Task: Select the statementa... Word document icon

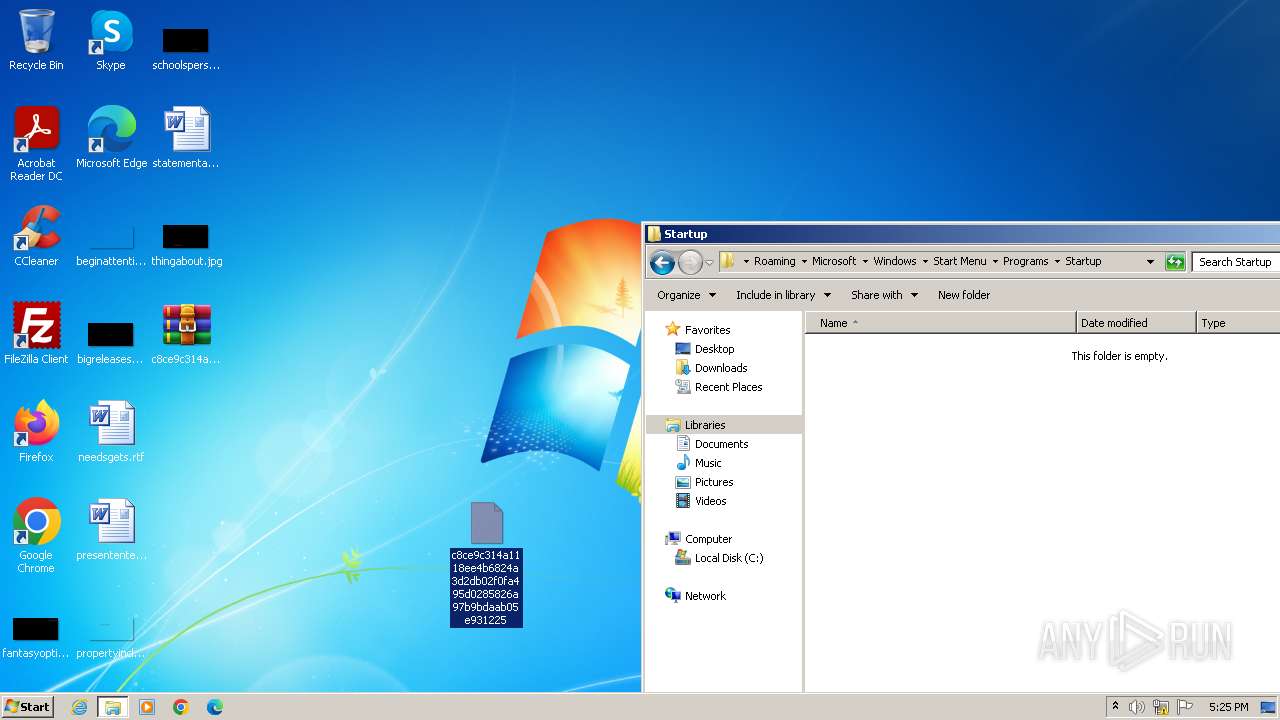Action: tap(186, 138)
